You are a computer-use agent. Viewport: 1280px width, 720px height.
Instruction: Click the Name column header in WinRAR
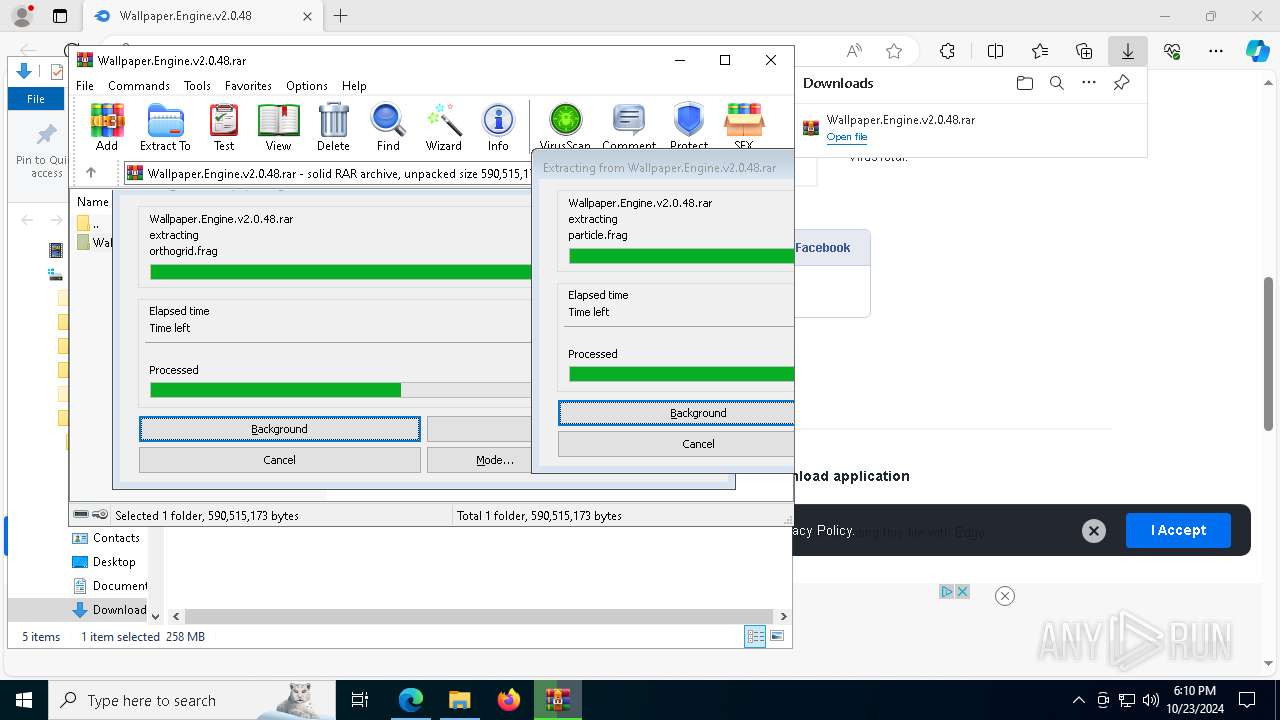93,201
